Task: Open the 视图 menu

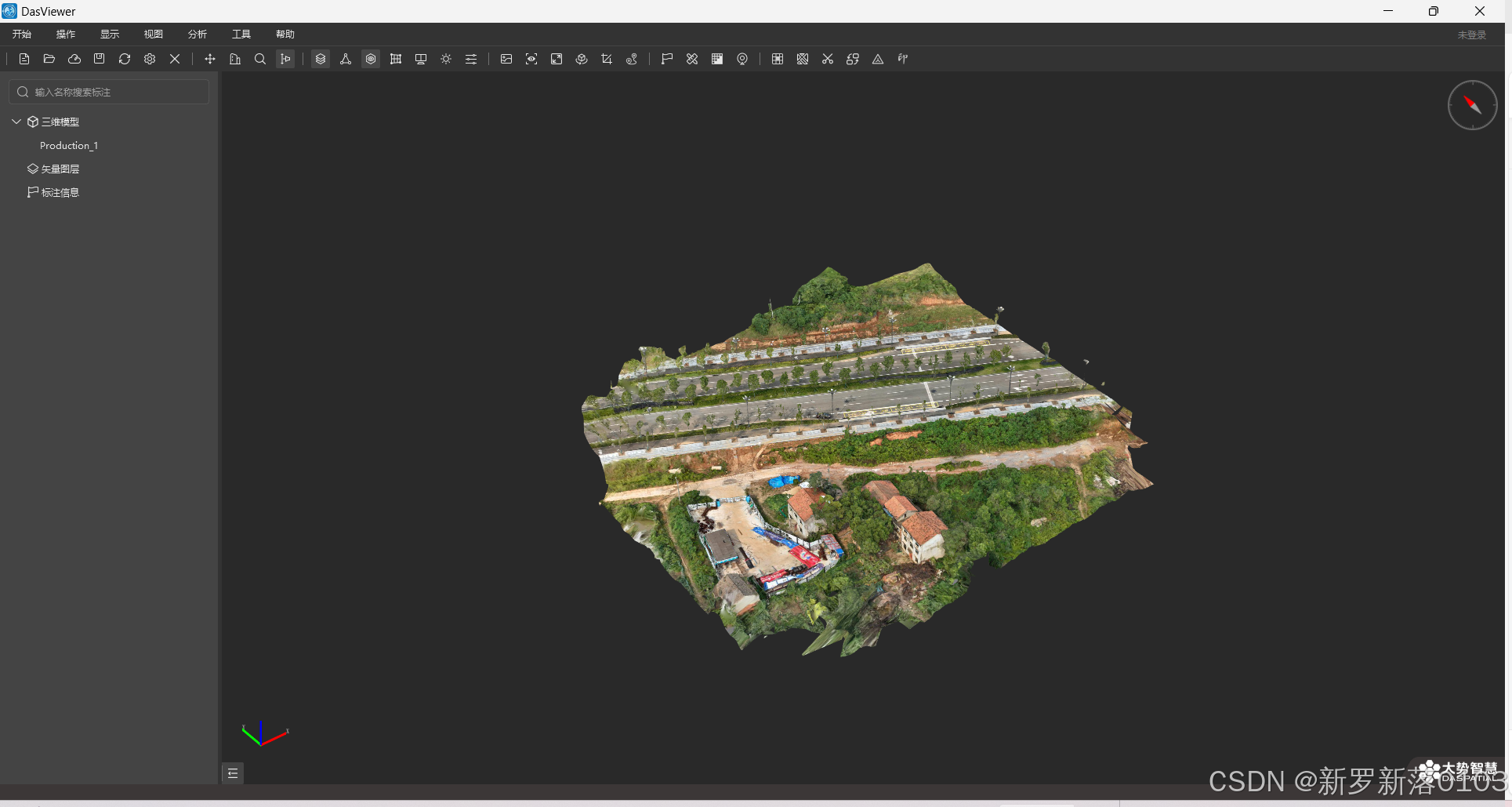Action: coord(153,34)
